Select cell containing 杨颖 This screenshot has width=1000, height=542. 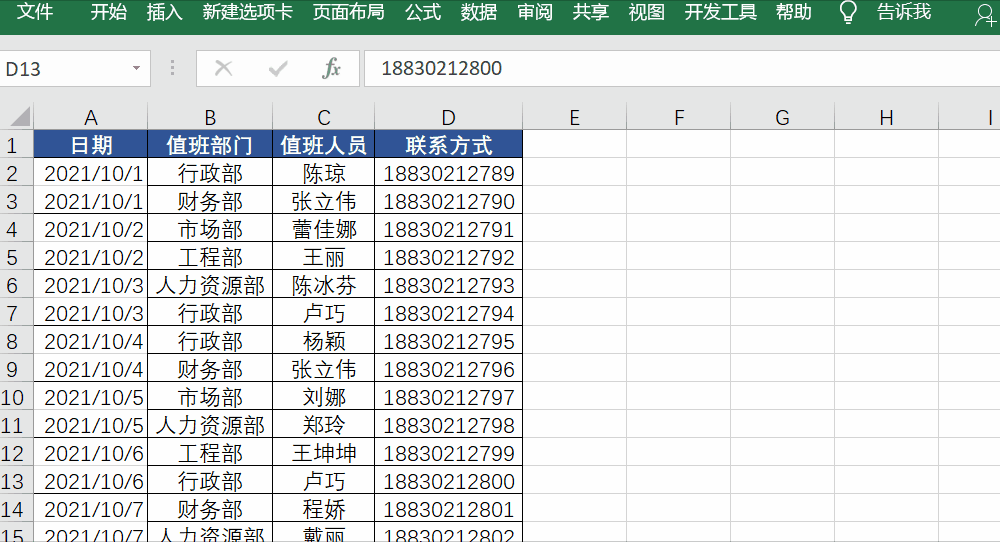323,341
